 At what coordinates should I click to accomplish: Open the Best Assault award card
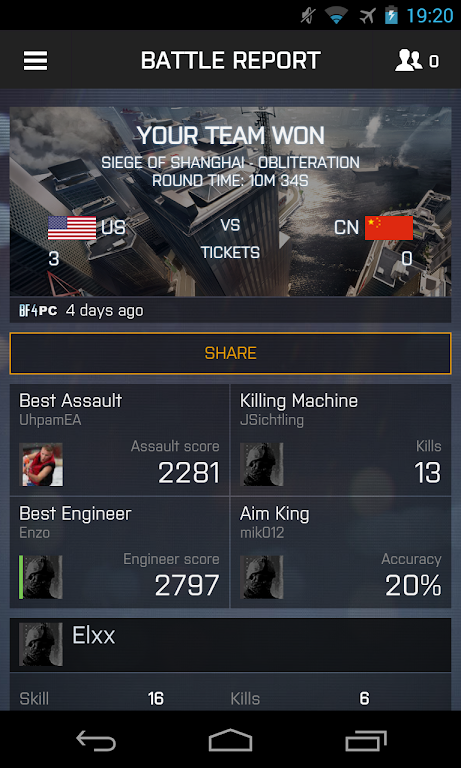pos(120,440)
